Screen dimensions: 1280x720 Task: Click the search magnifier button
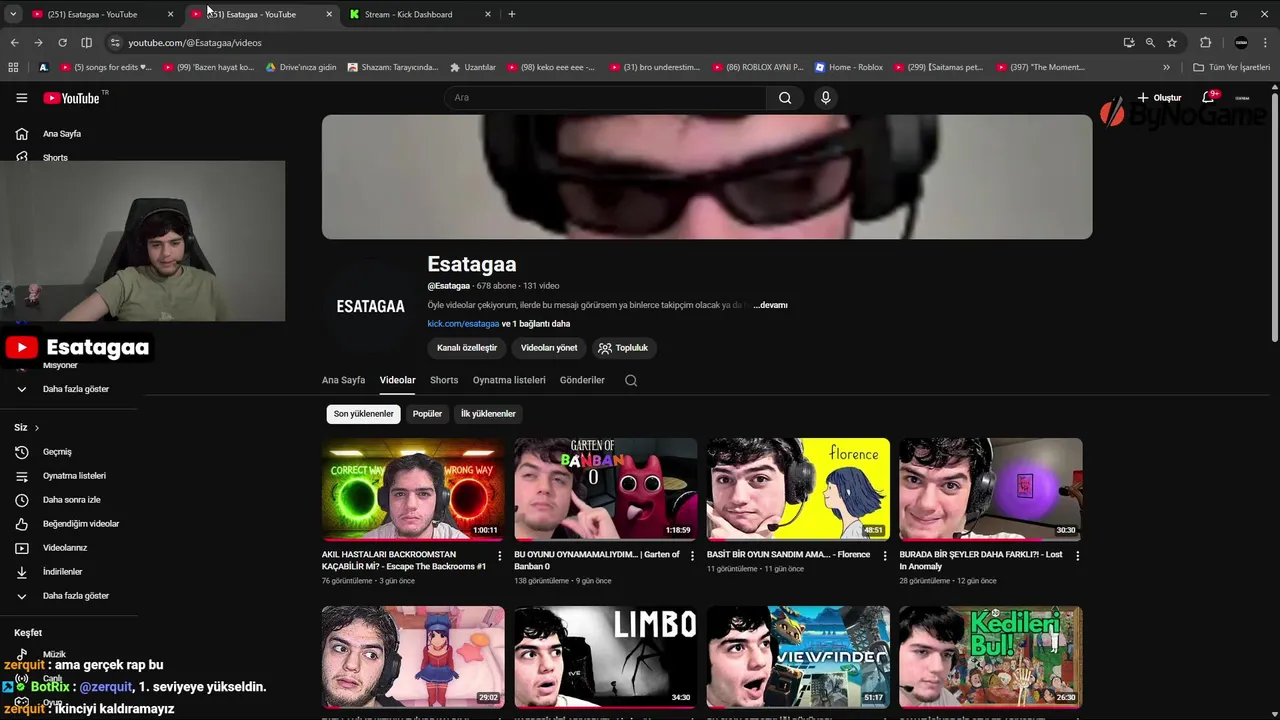click(785, 98)
